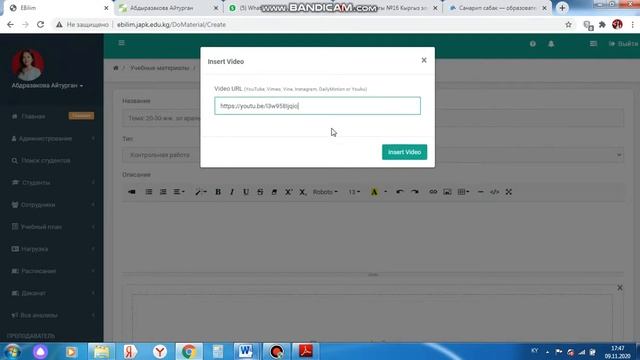
Task: Open Учебные материалы breadcrumb link
Action: (x=160, y=68)
